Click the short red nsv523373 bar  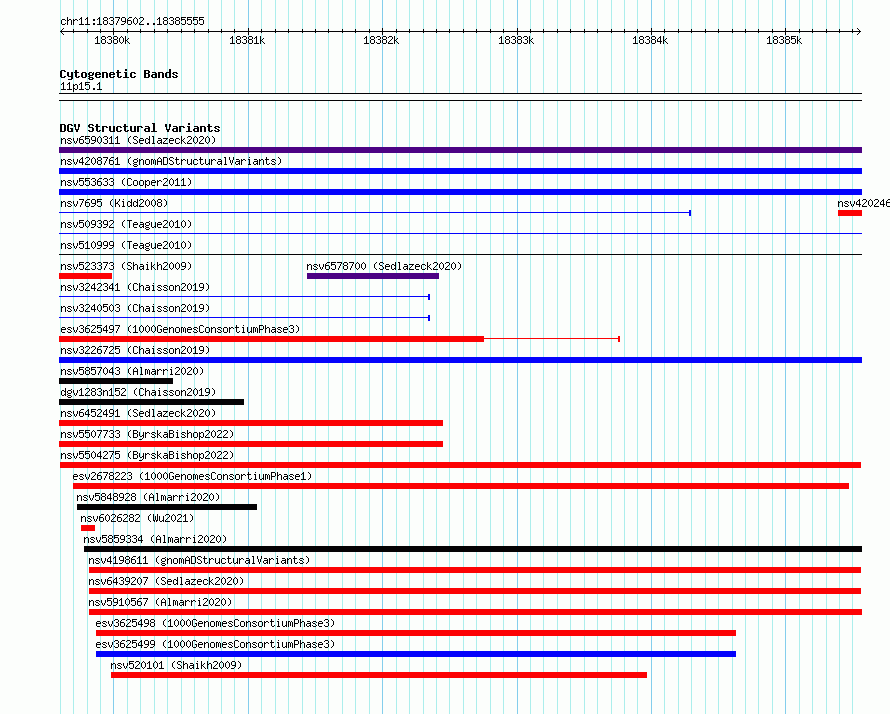pos(85,276)
